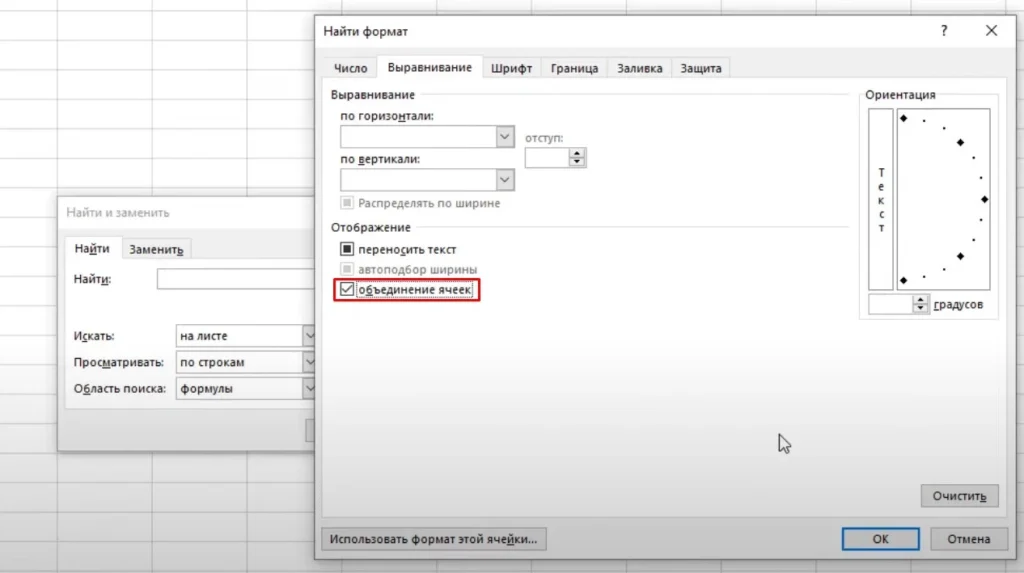The height and width of the screenshot is (573, 1024).
Task: Open the по вертикали dropdown
Action: (505, 180)
